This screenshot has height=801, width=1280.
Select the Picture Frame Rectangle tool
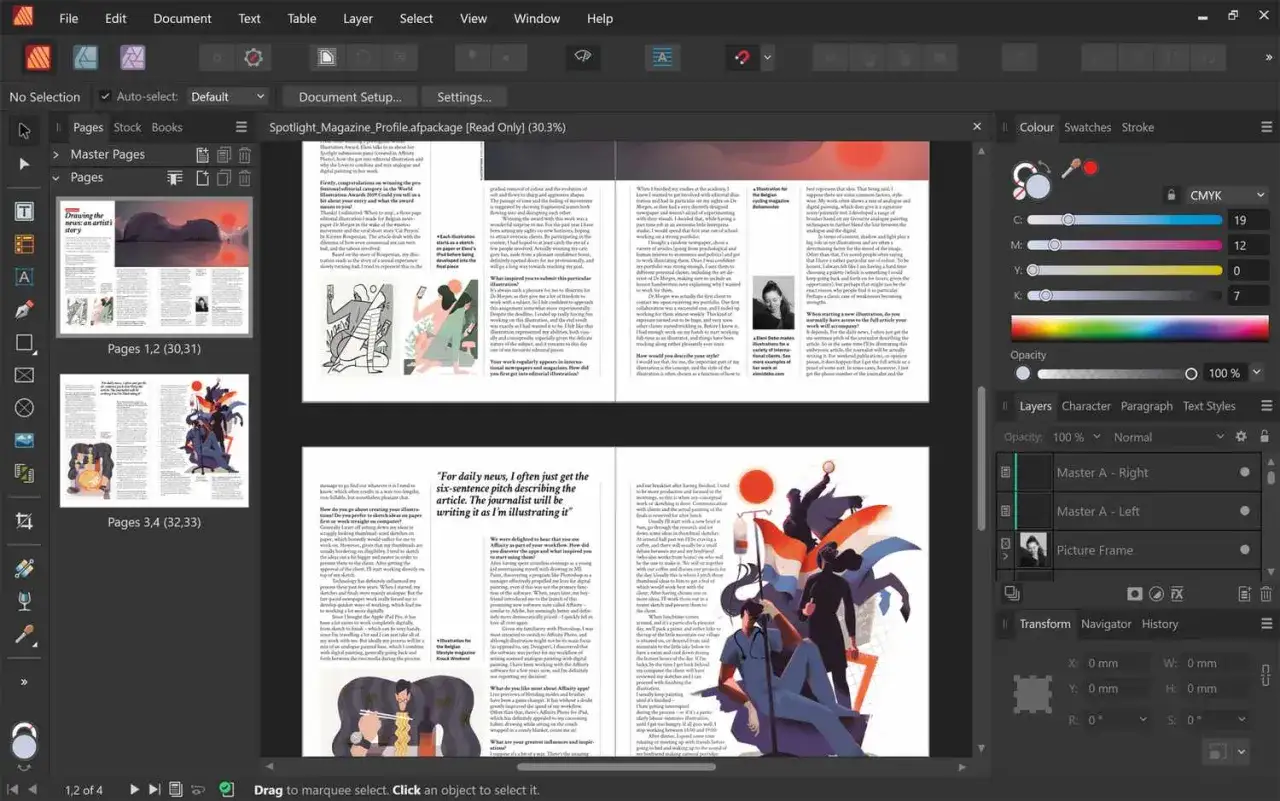click(x=24, y=375)
